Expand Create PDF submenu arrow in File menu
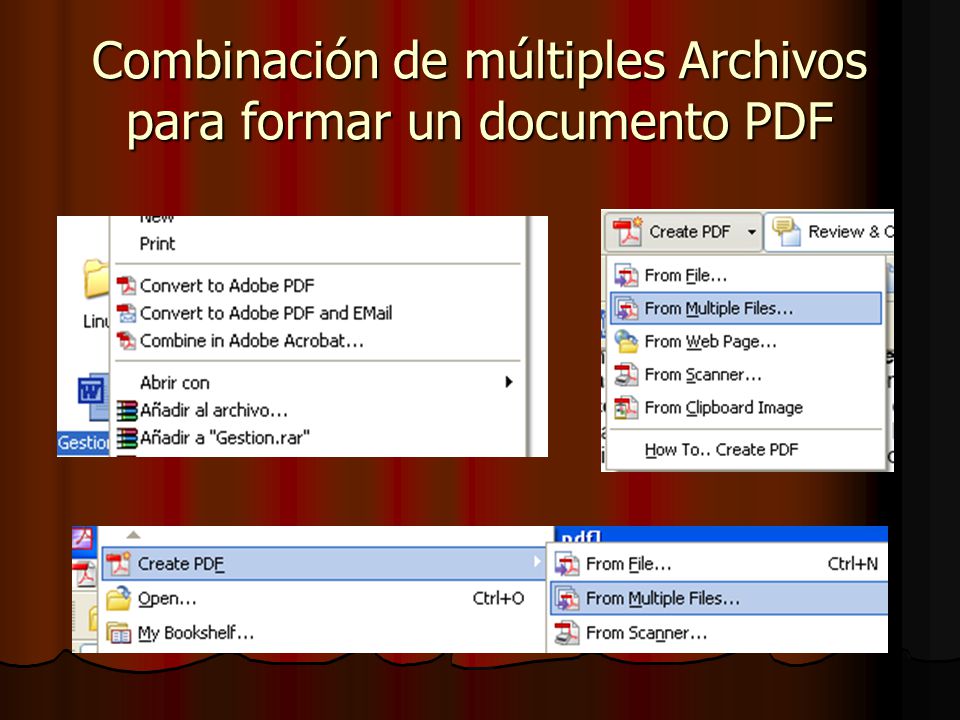This screenshot has height=720, width=960. click(536, 561)
